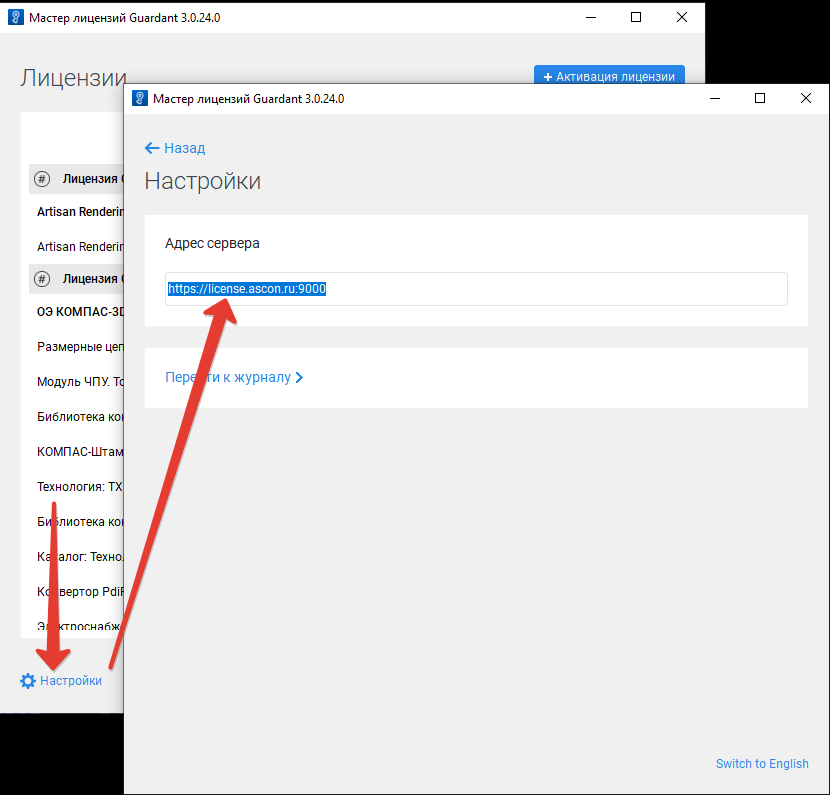Open the Настройки link at bottom left
Image resolution: width=830 pixels, height=795 pixels.
pyautogui.click(x=70, y=681)
